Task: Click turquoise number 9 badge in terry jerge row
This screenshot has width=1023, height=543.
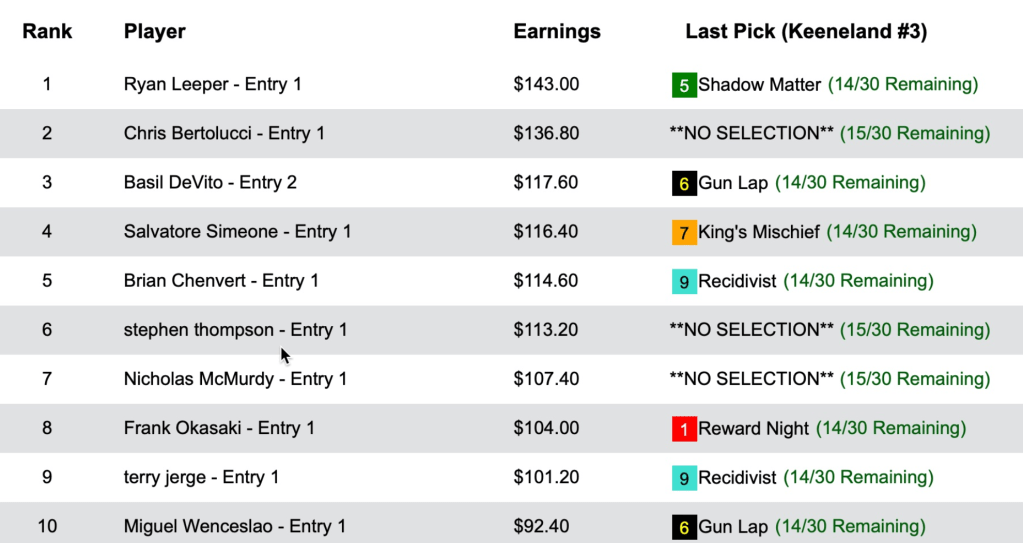Action: click(684, 478)
